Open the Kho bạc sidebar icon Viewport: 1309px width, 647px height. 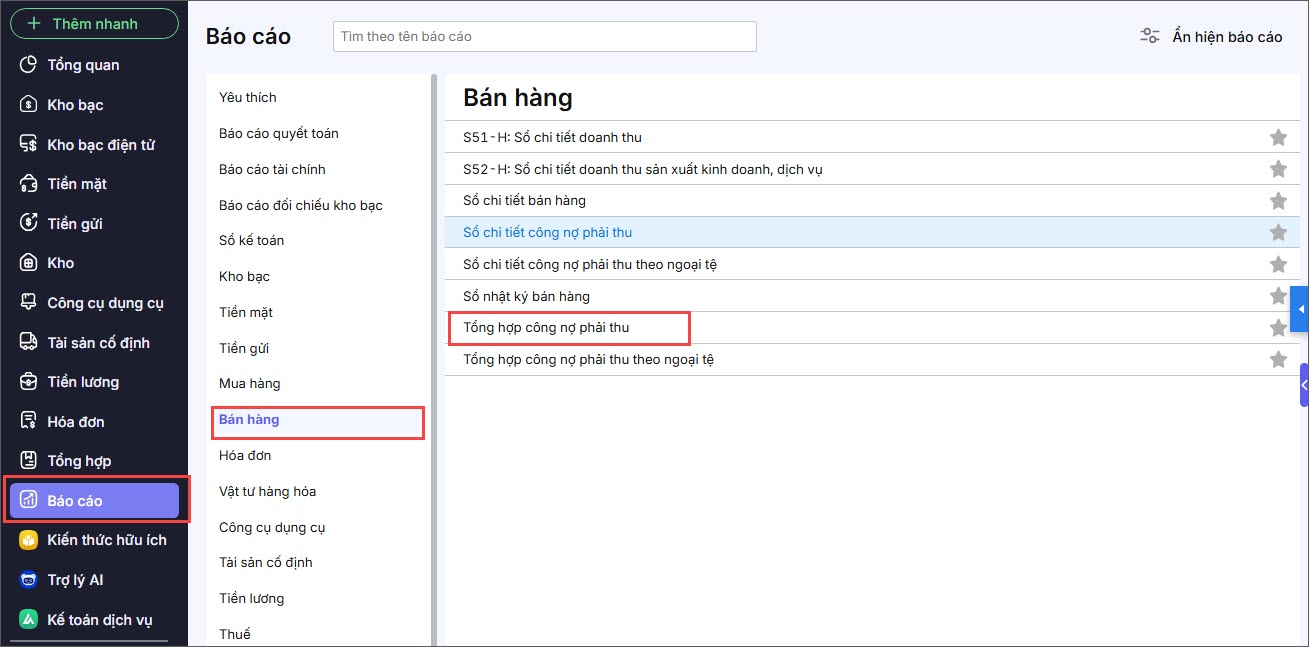coord(29,105)
